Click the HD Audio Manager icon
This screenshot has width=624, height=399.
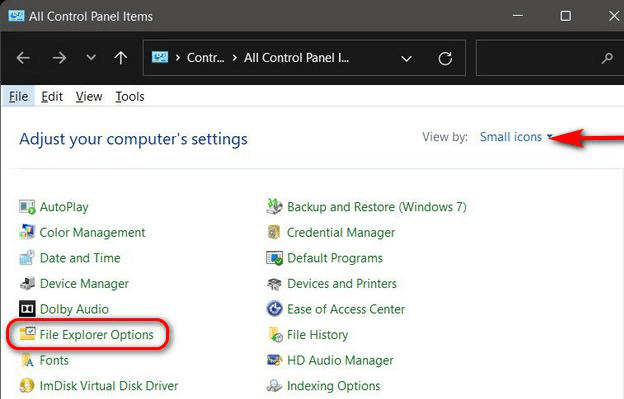(274, 360)
